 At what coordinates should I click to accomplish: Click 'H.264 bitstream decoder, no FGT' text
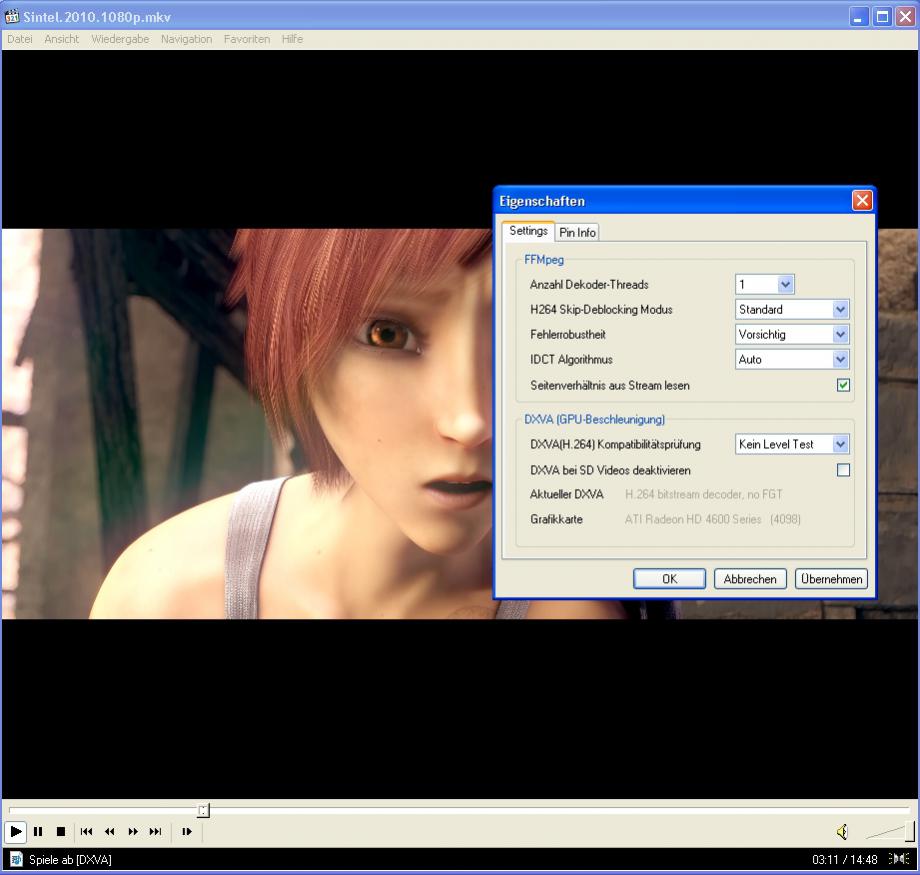(703, 494)
